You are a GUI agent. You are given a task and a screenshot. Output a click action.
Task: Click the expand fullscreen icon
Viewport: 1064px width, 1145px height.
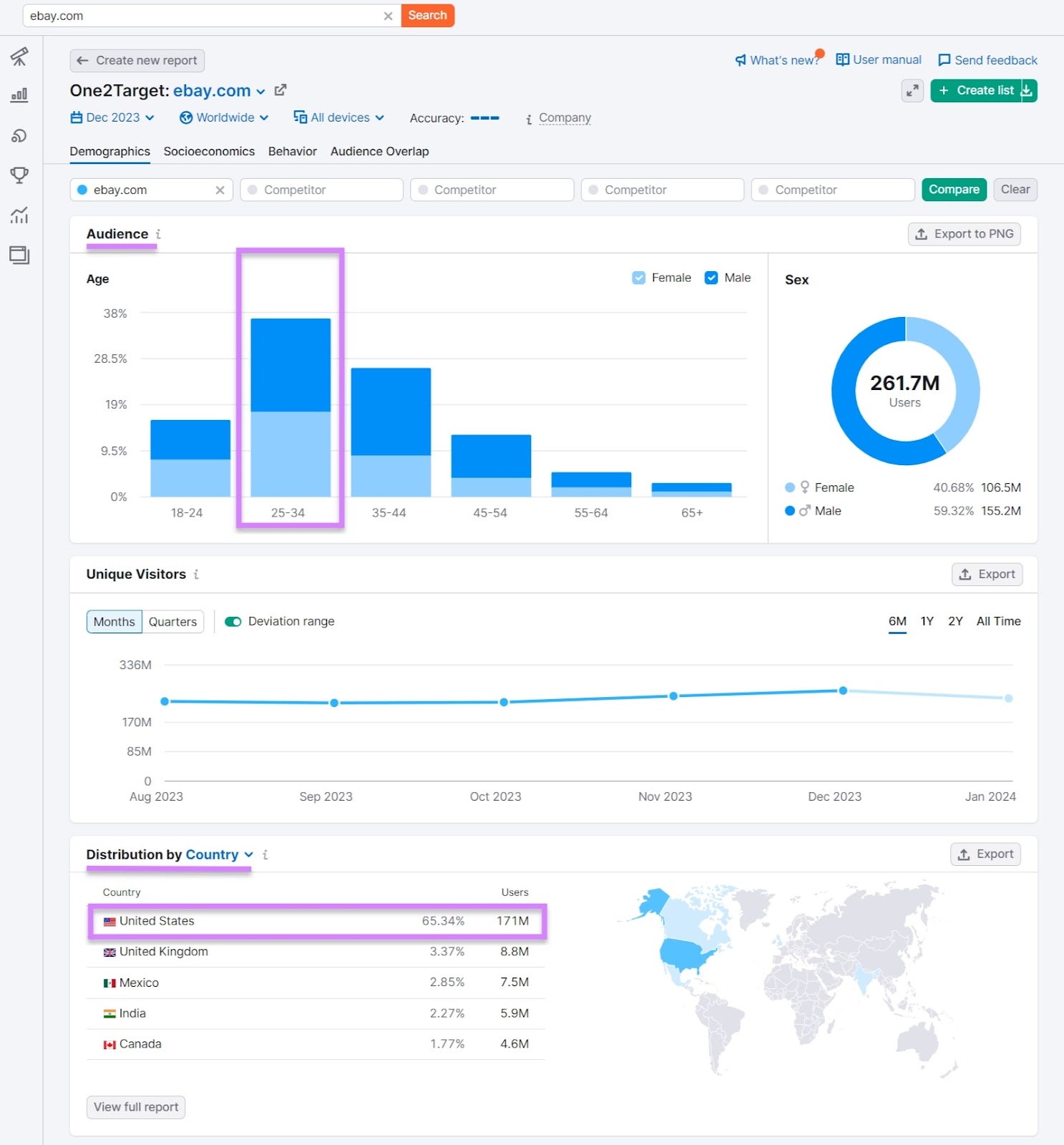pos(912,91)
